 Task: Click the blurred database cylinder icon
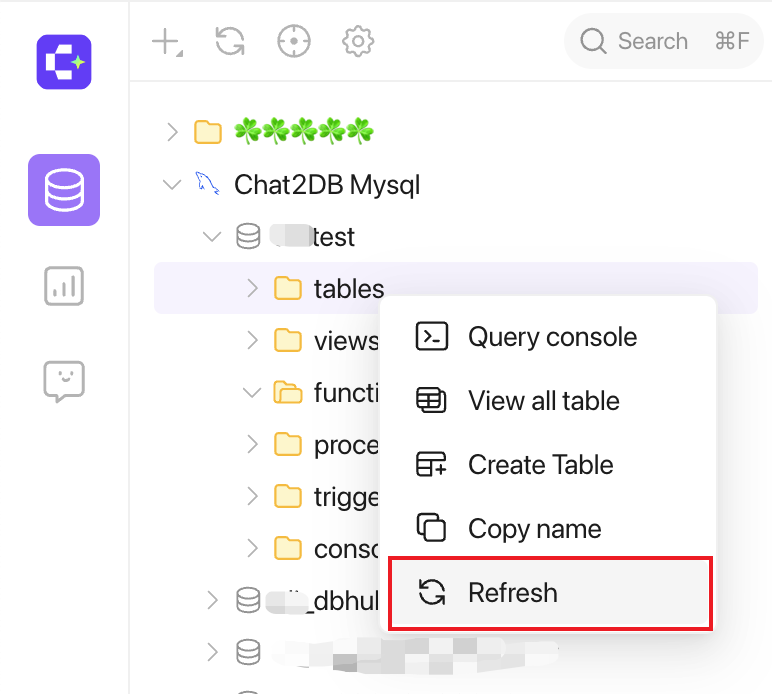click(248, 652)
